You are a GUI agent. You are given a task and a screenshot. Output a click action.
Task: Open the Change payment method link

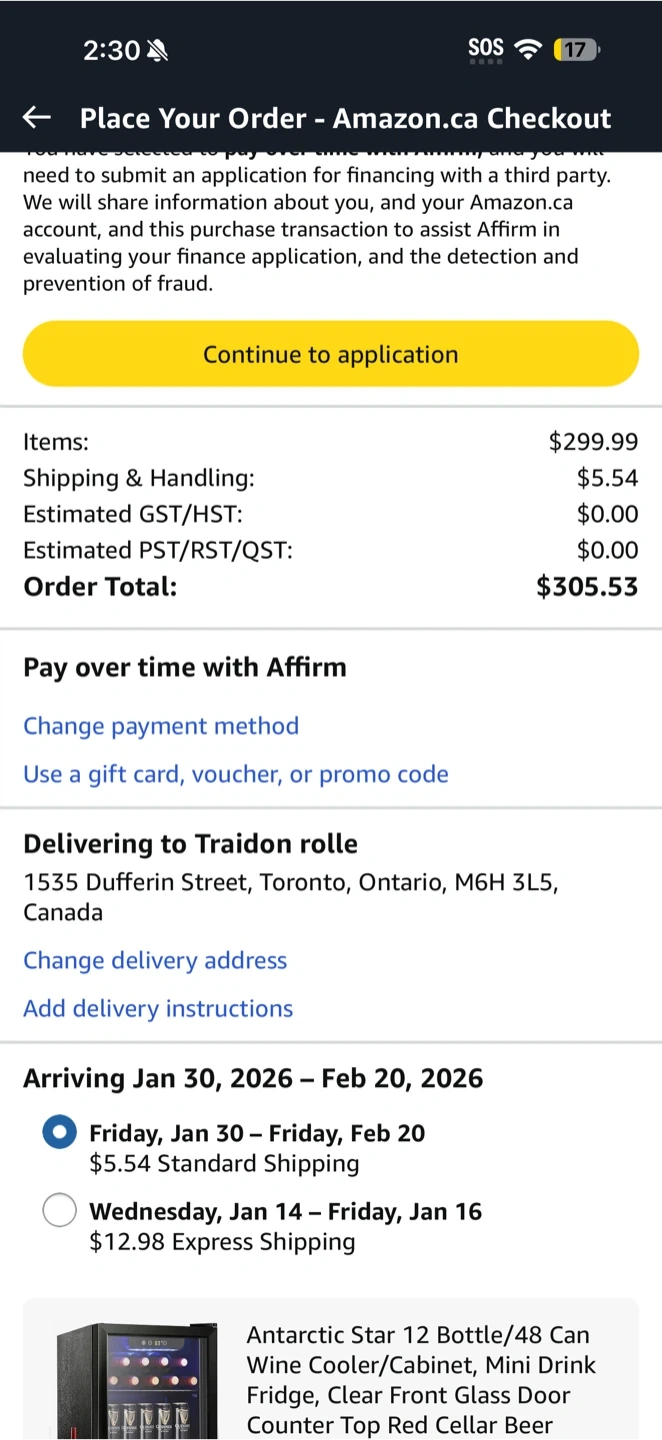161,726
